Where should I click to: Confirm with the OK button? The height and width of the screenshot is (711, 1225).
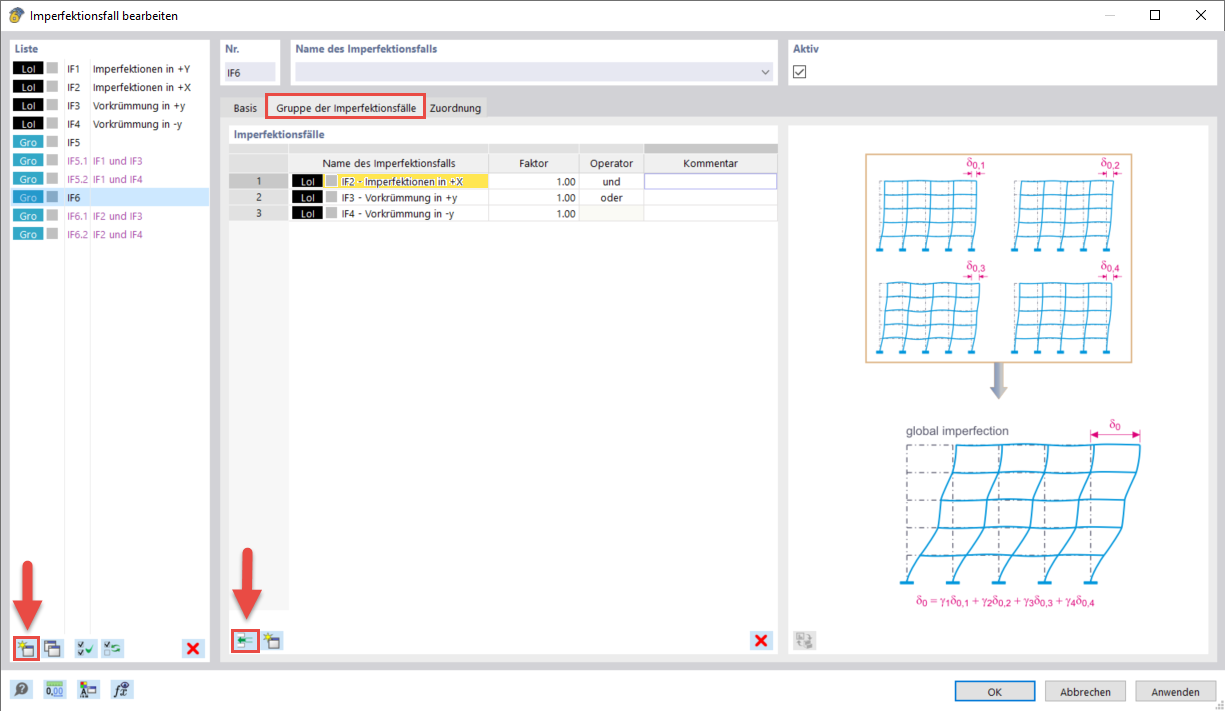pyautogui.click(x=995, y=691)
